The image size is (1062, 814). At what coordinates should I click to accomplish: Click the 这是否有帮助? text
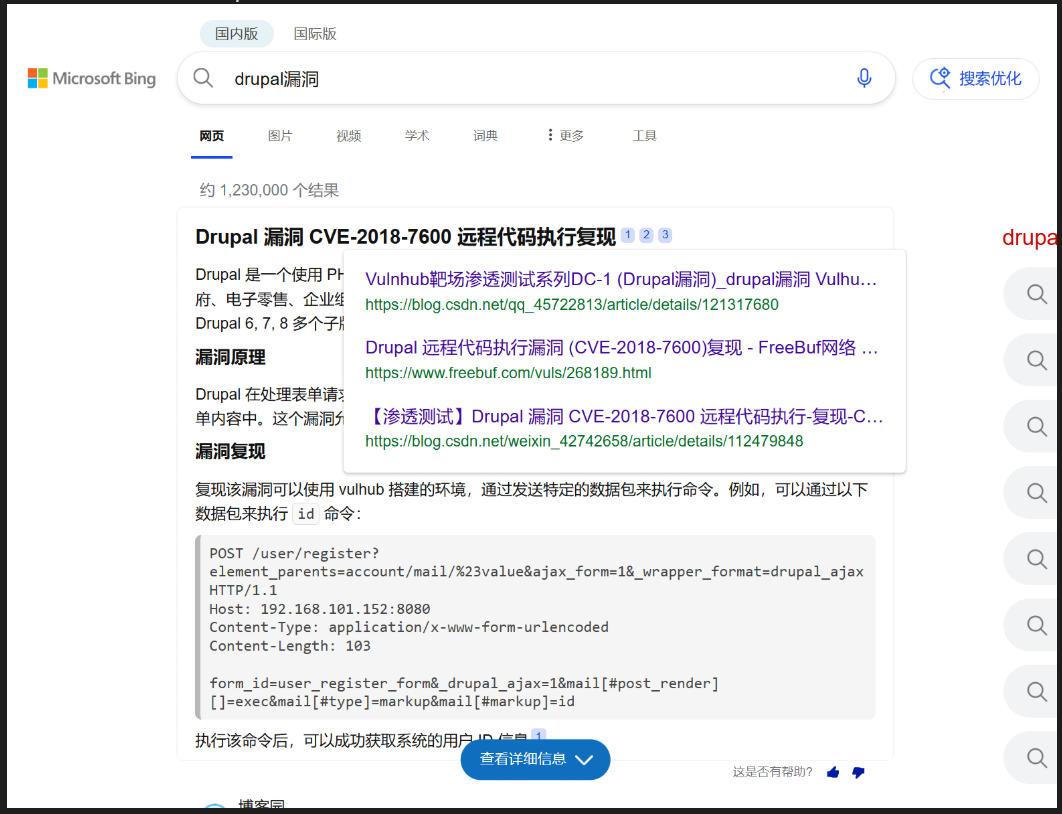(x=772, y=772)
